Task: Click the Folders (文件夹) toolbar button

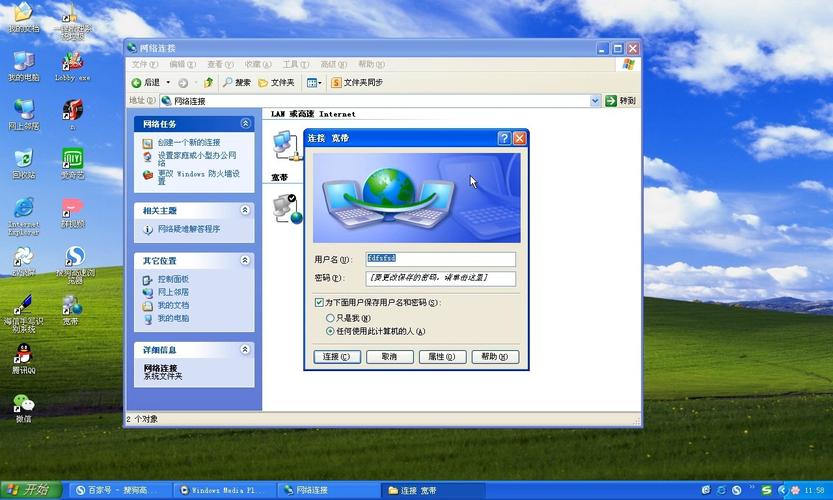Action: coord(276,82)
